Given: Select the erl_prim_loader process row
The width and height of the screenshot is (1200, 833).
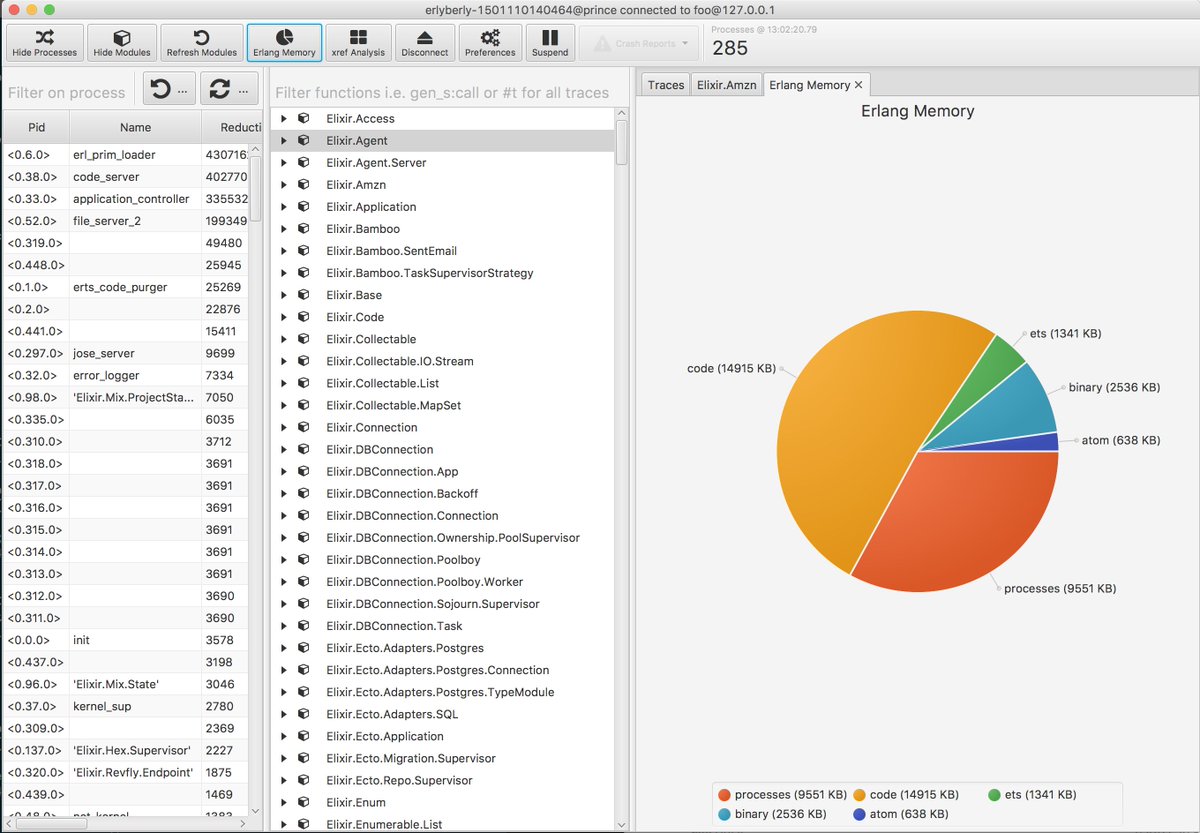Looking at the screenshot, I should [126, 155].
